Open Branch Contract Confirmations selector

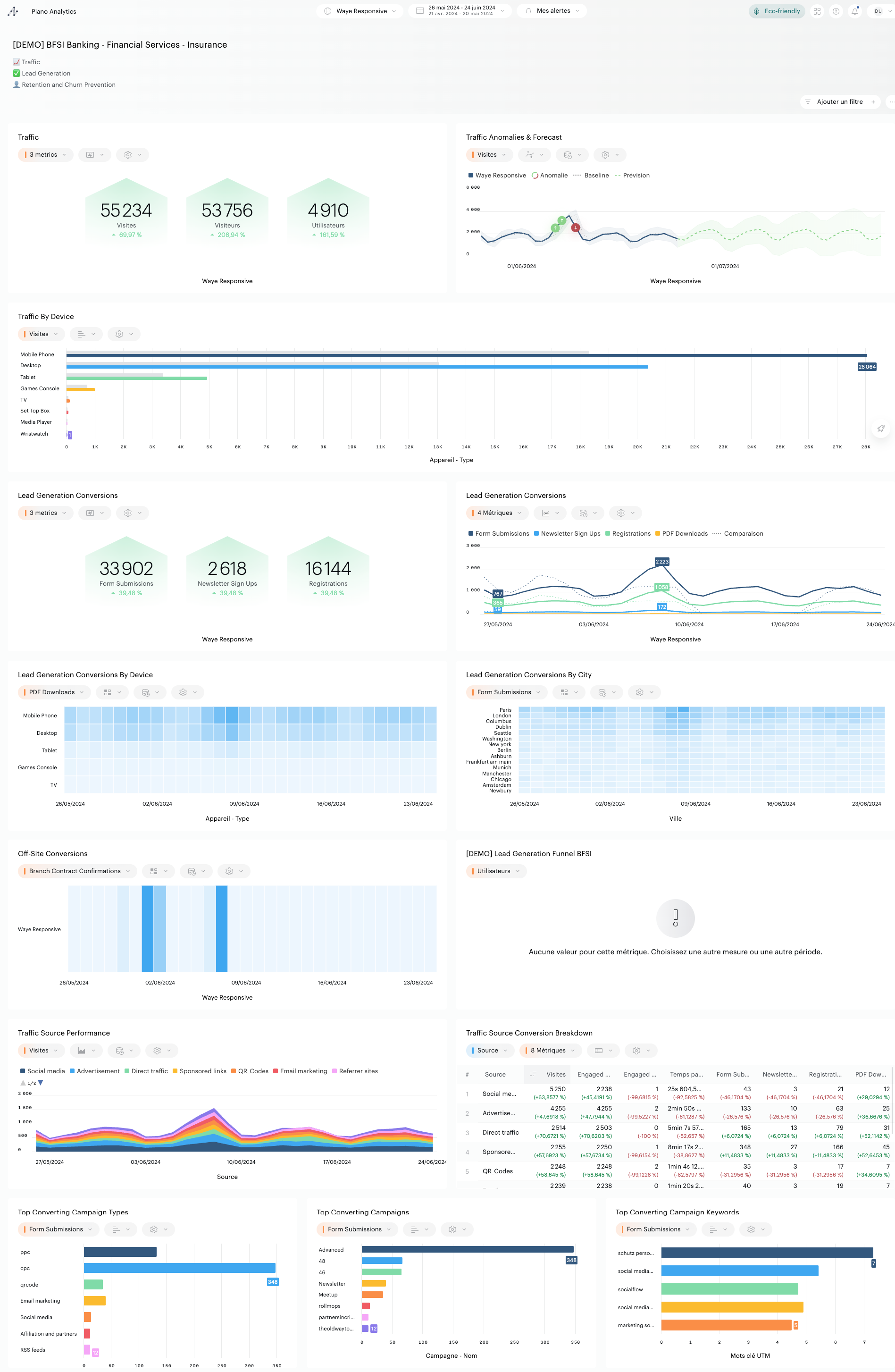pos(78,871)
